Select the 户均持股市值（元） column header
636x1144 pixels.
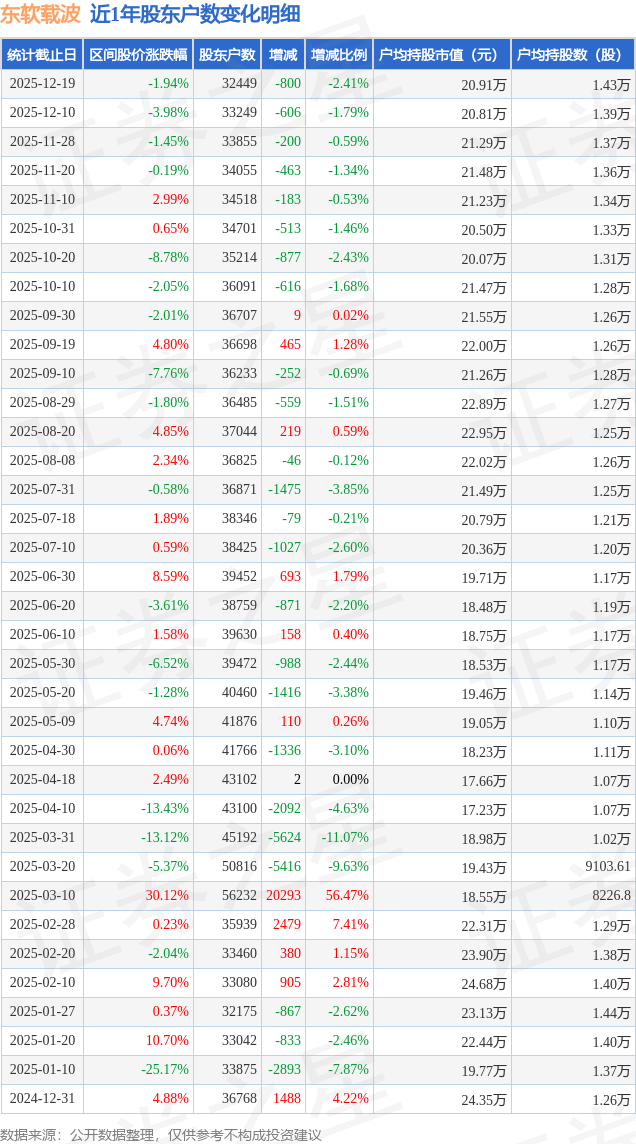441,55
